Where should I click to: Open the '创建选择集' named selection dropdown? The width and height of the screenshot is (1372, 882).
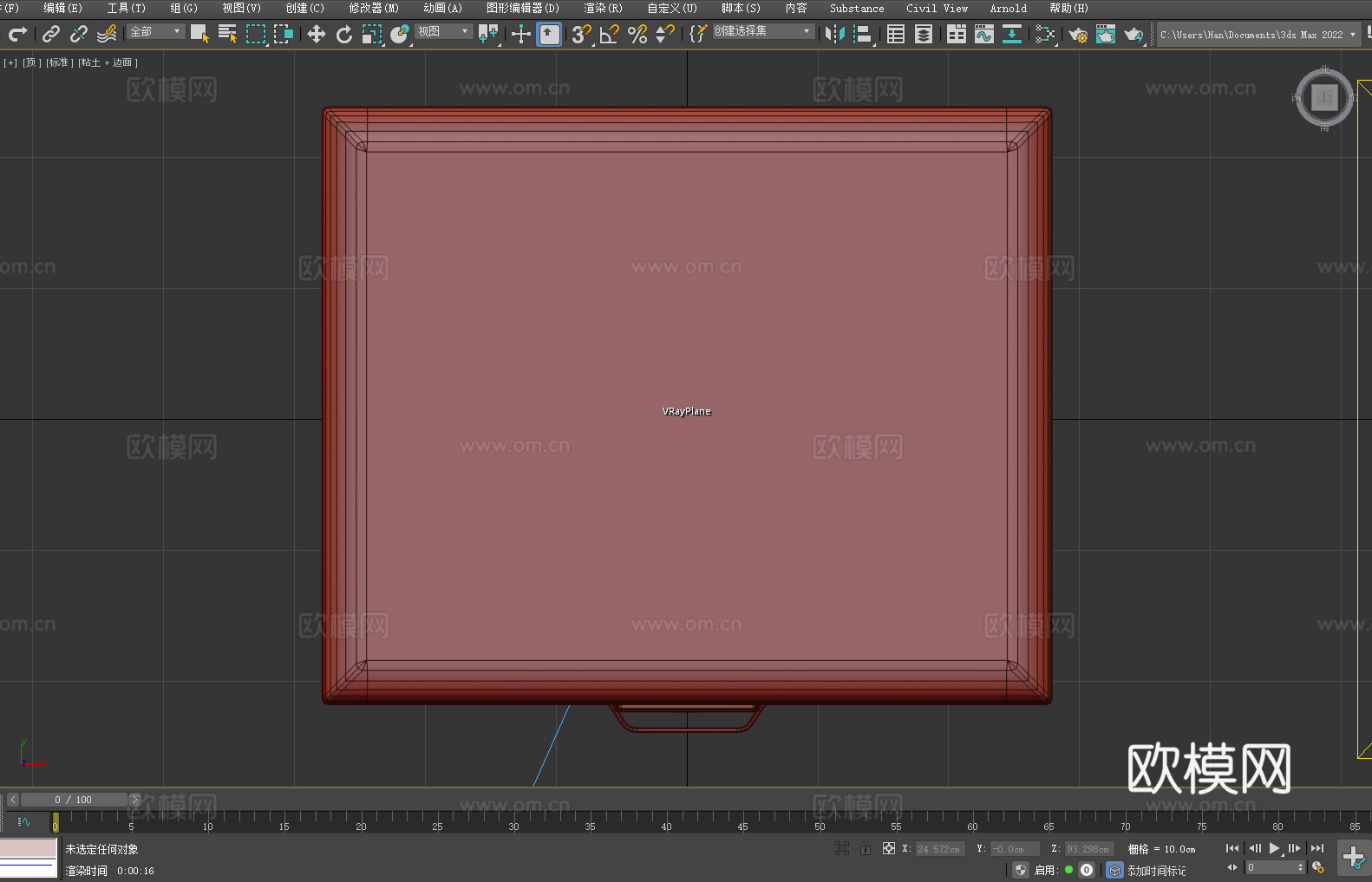pos(763,31)
